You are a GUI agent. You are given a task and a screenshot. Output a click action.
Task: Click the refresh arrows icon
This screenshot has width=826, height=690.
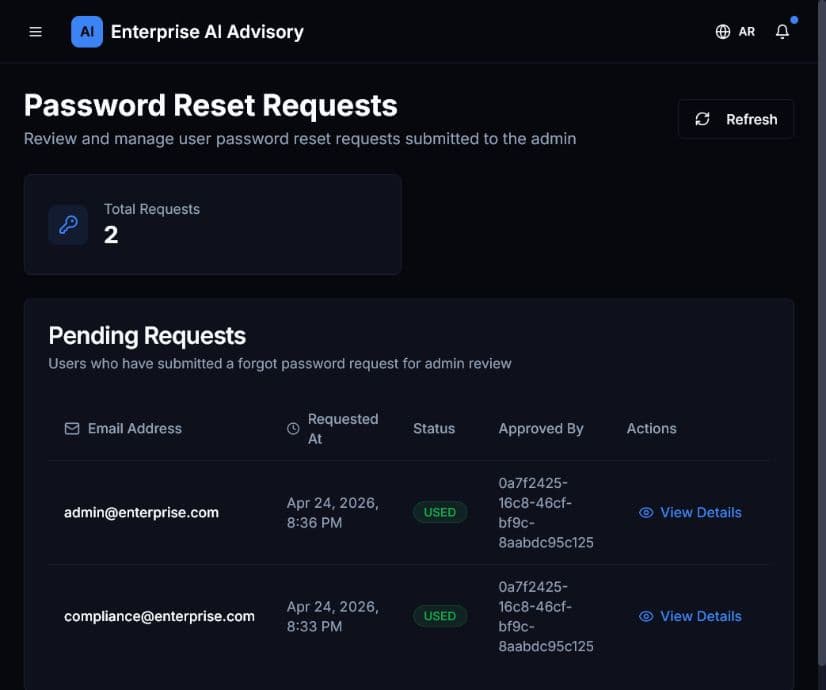tap(702, 119)
